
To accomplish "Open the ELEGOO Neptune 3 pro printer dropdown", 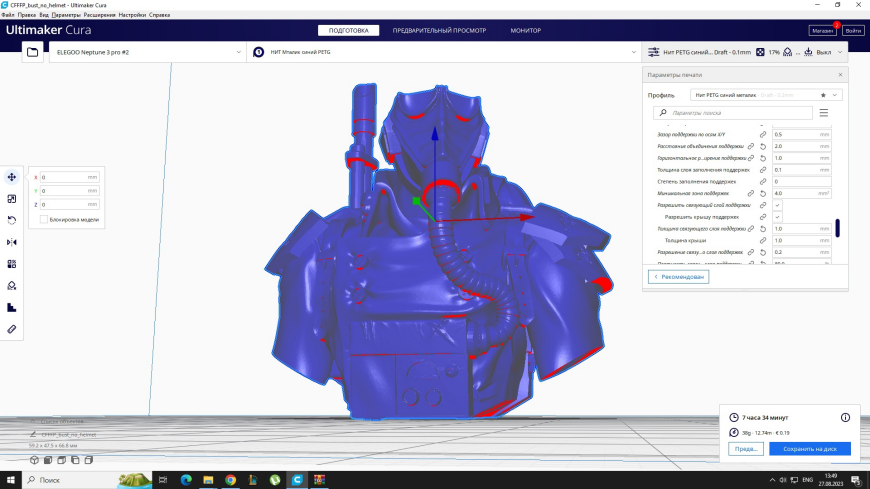I will [x=148, y=52].
